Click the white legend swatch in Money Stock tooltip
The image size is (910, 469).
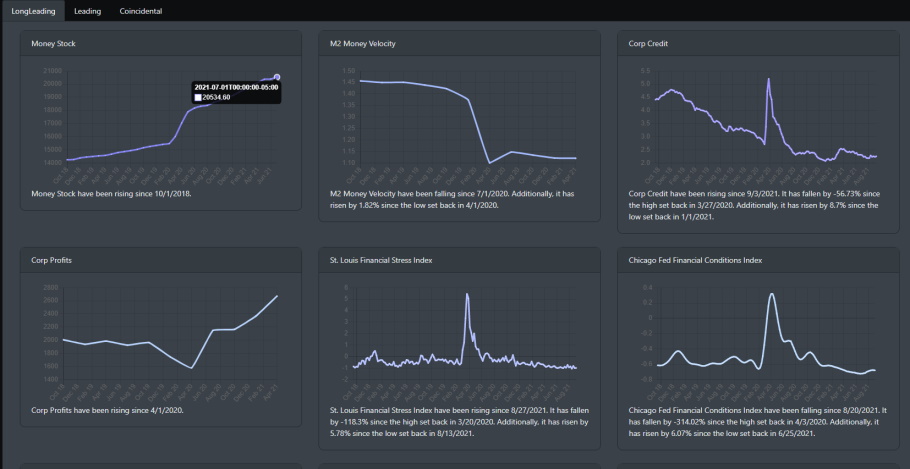point(198,97)
